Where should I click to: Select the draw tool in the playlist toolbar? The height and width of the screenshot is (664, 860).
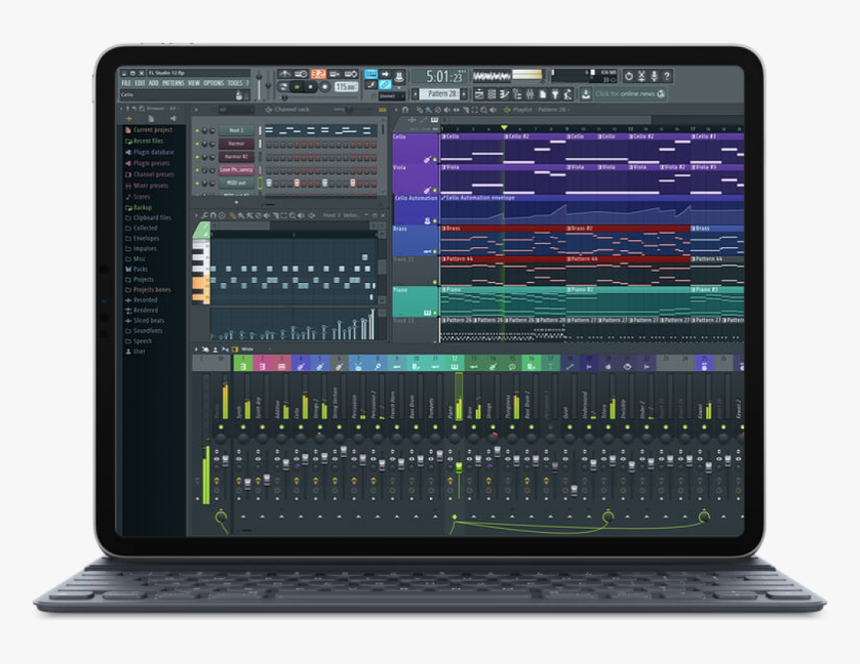pyautogui.click(x=420, y=110)
